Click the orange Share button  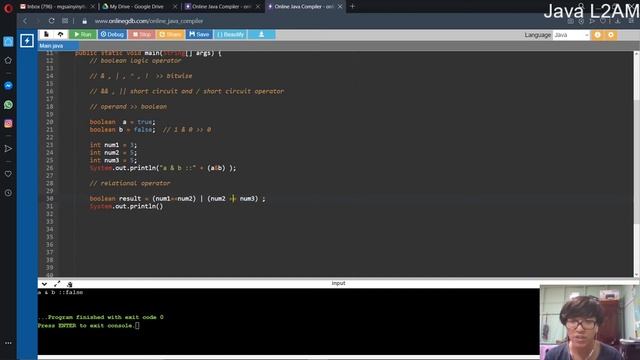point(170,35)
